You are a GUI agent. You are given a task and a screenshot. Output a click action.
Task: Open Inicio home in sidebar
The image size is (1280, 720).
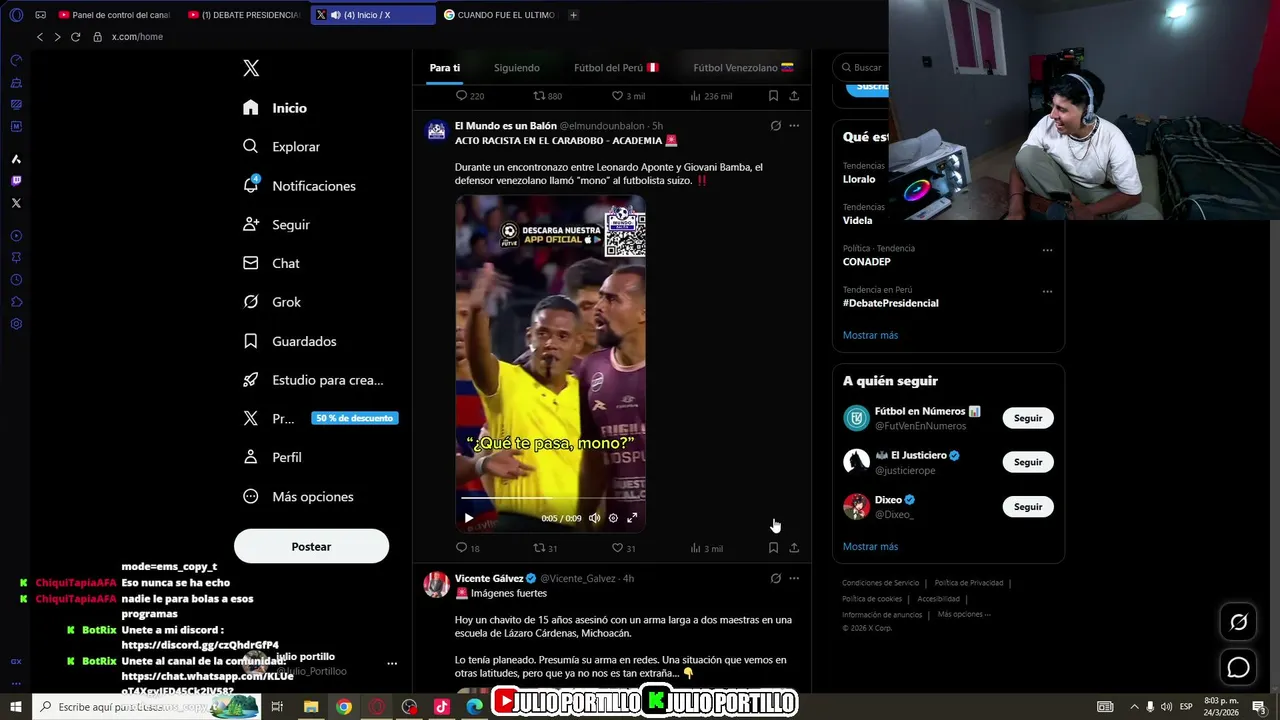(275, 108)
